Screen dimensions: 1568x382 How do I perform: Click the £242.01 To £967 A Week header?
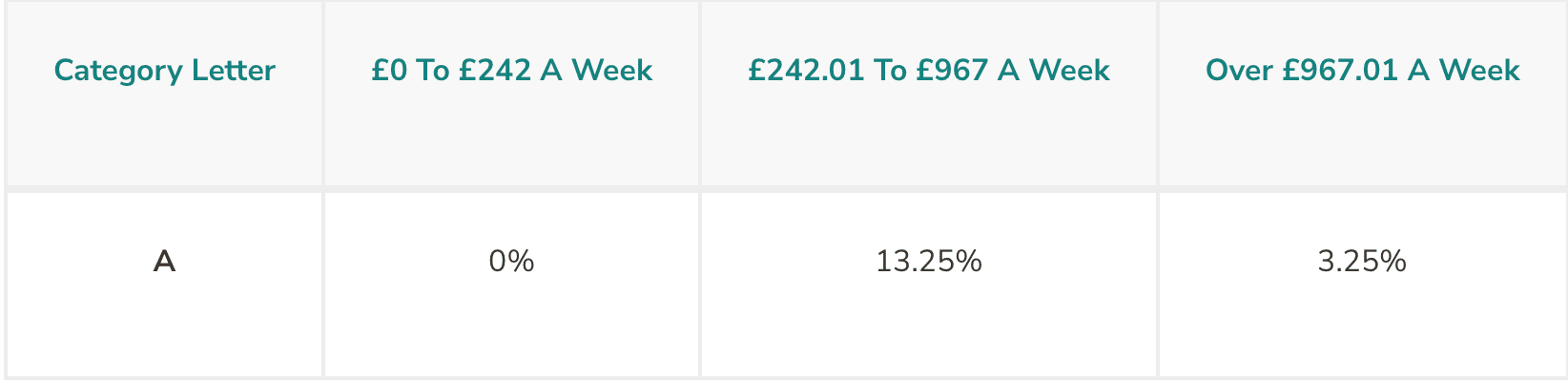(929, 71)
